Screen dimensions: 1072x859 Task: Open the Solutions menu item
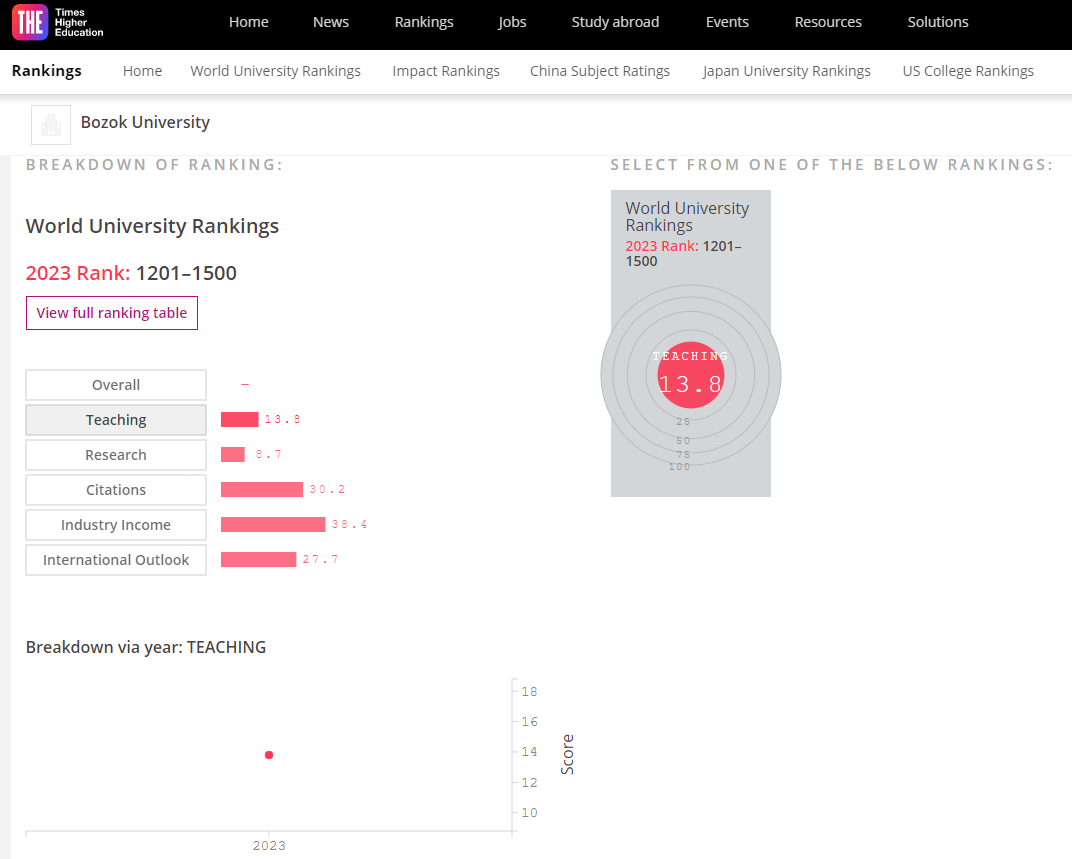point(938,22)
